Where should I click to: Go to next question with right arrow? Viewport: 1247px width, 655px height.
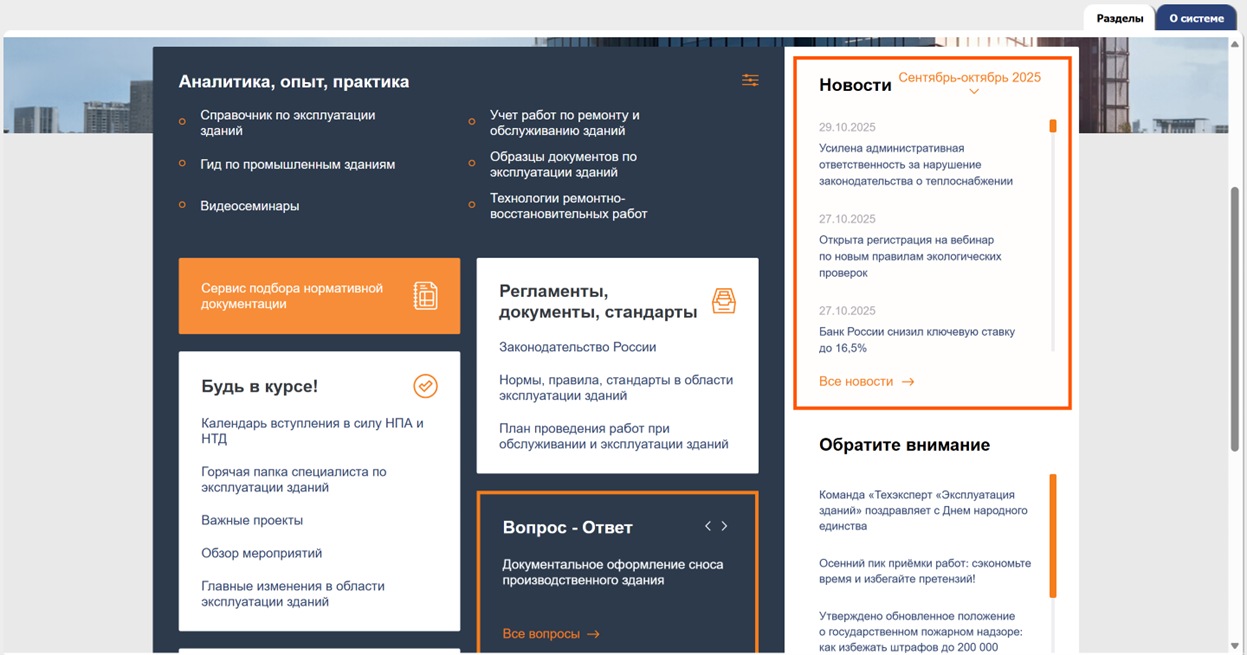click(724, 526)
